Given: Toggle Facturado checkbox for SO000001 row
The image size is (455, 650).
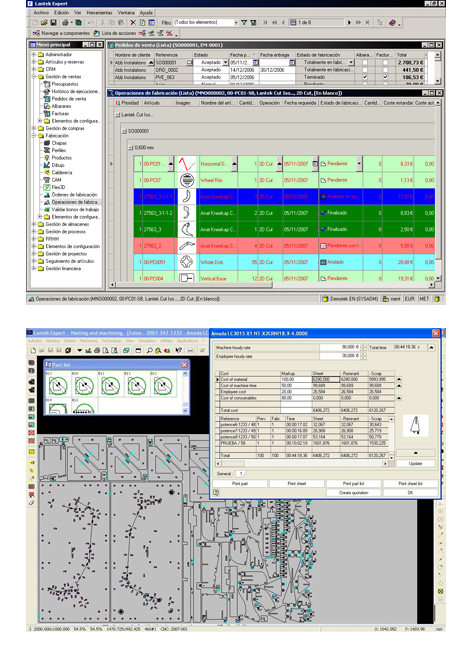Looking at the screenshot, I should coord(385,63).
